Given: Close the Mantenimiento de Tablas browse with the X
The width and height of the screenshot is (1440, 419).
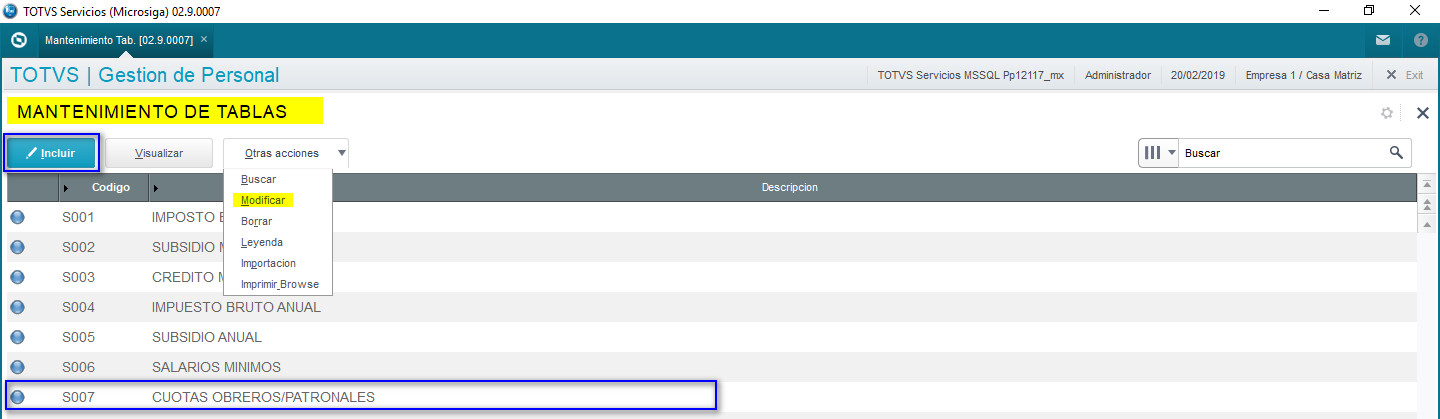Looking at the screenshot, I should click(1423, 113).
